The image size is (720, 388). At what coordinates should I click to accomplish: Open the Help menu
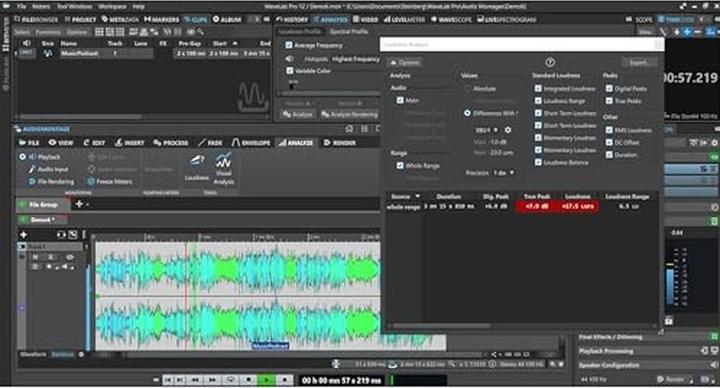coord(138,6)
